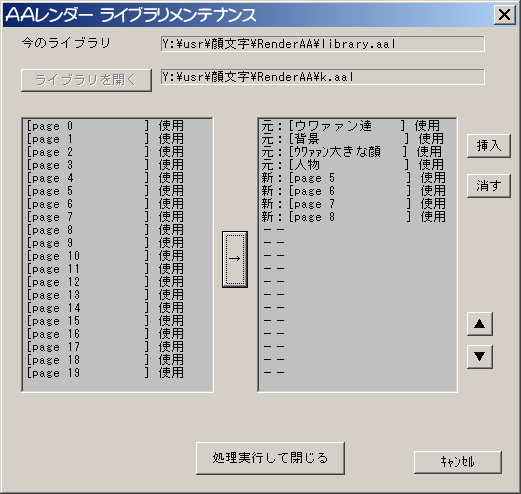Click the 挿入 (insert) button
Screen dimensions: 521x494
point(489,146)
